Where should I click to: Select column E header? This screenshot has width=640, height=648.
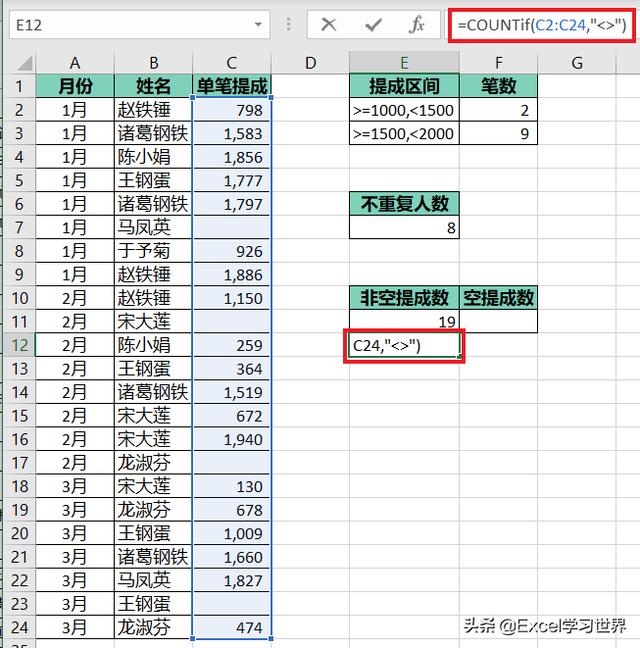pyautogui.click(x=404, y=63)
